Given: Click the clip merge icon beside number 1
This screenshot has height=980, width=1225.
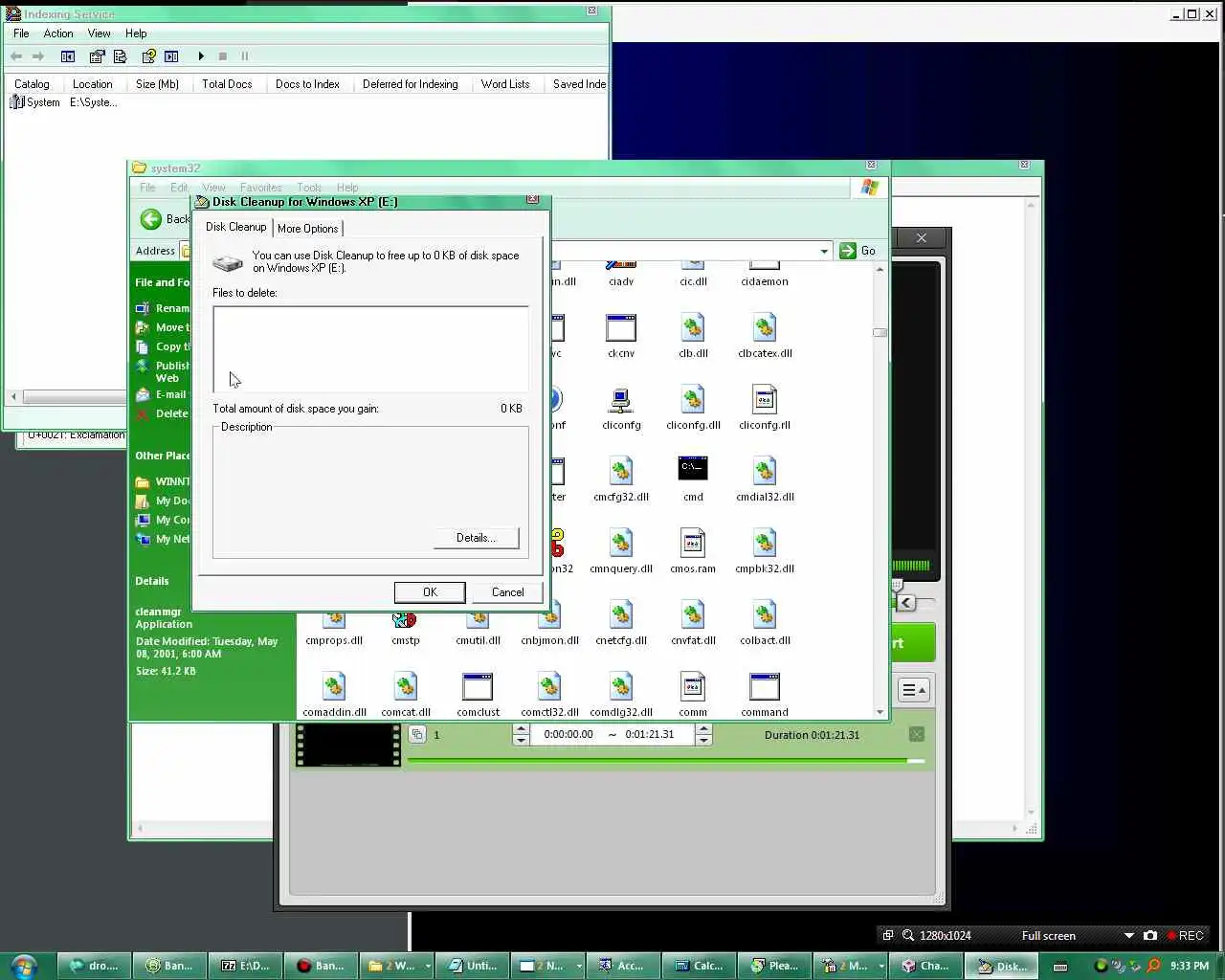Looking at the screenshot, I should 417,734.
